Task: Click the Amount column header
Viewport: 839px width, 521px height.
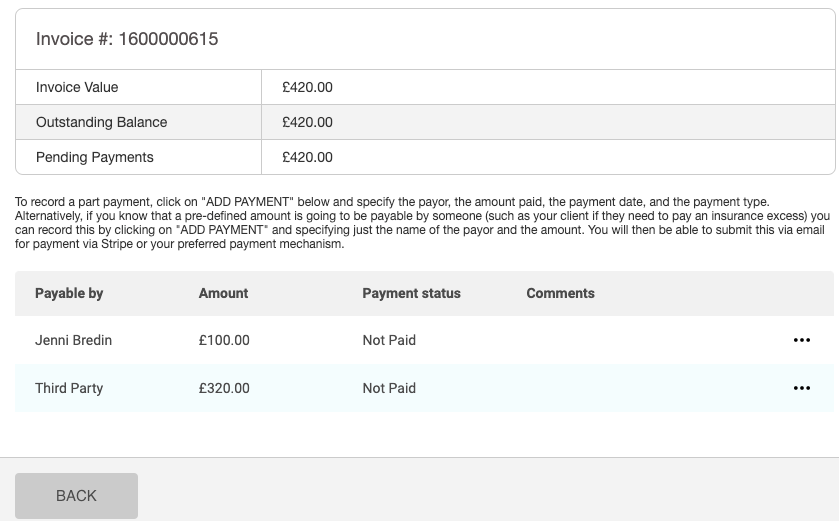Action: 223,293
